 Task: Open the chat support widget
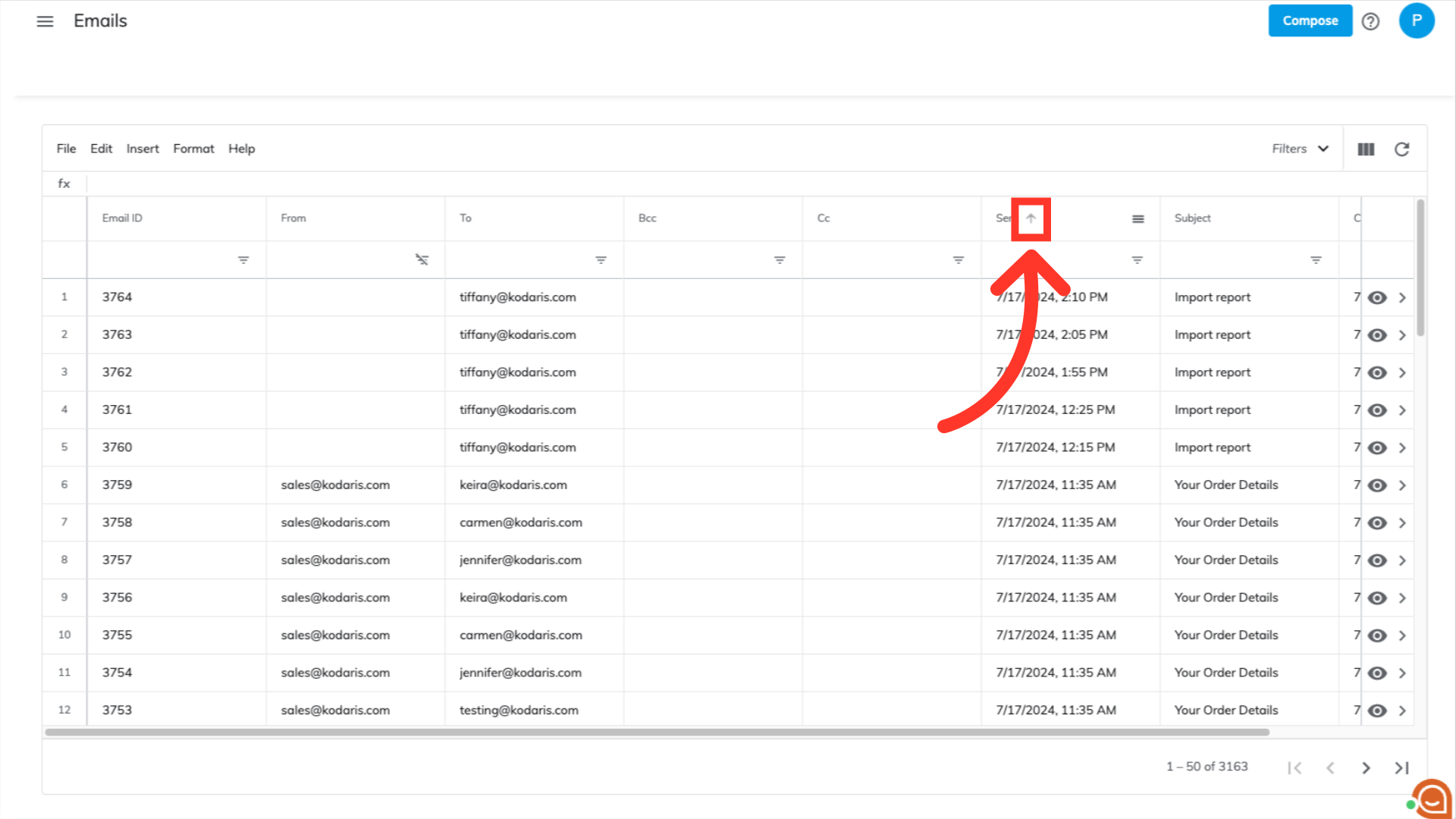coord(1431,798)
